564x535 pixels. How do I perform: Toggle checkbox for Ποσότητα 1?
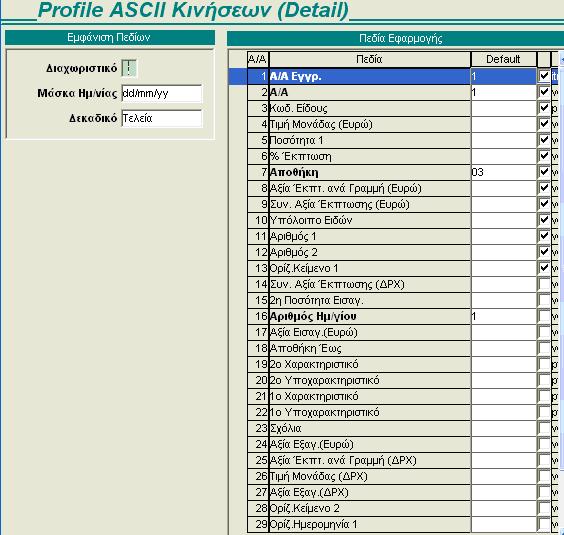[544, 140]
